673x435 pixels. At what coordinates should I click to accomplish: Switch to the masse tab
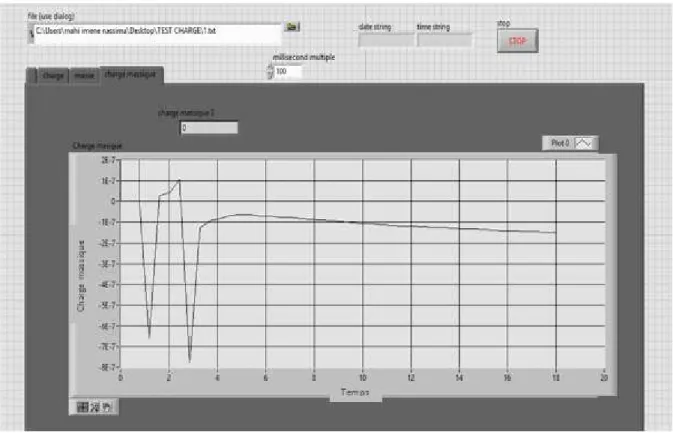coord(84,76)
